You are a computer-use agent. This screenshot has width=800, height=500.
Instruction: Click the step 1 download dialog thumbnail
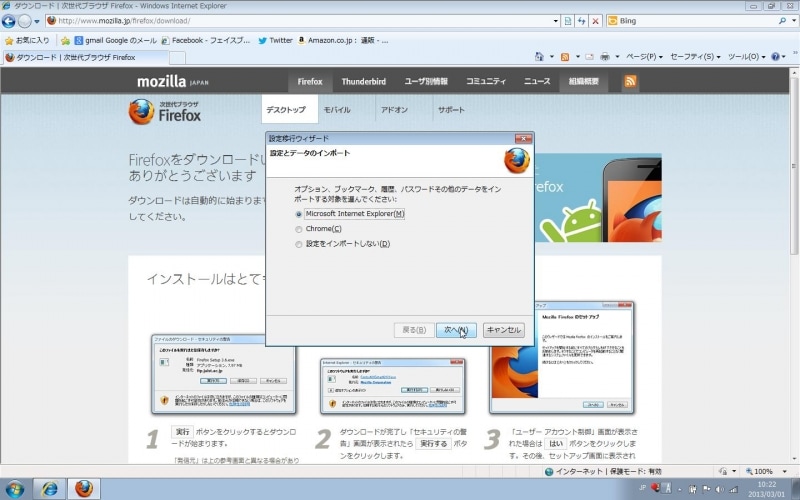224,373
